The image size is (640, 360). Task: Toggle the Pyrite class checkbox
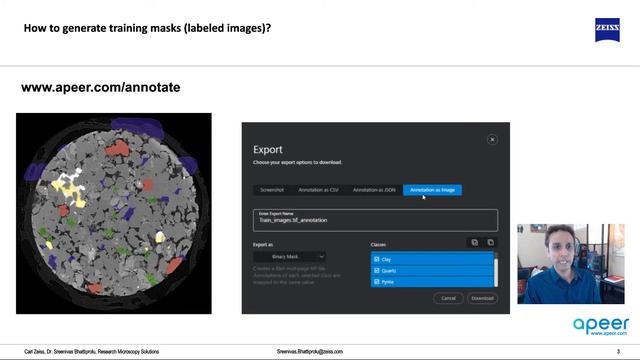click(x=377, y=282)
